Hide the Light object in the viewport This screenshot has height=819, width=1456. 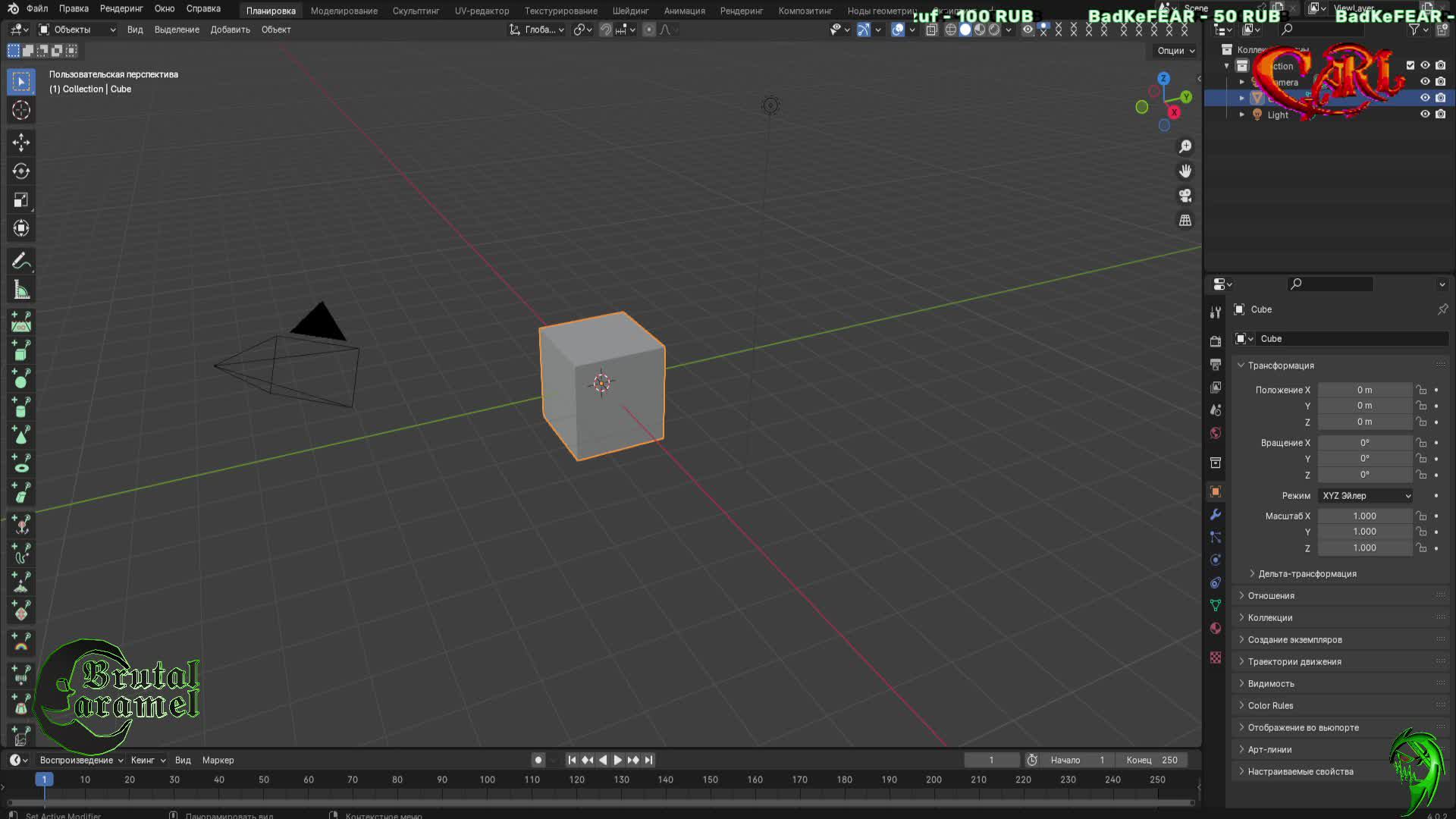1425,115
